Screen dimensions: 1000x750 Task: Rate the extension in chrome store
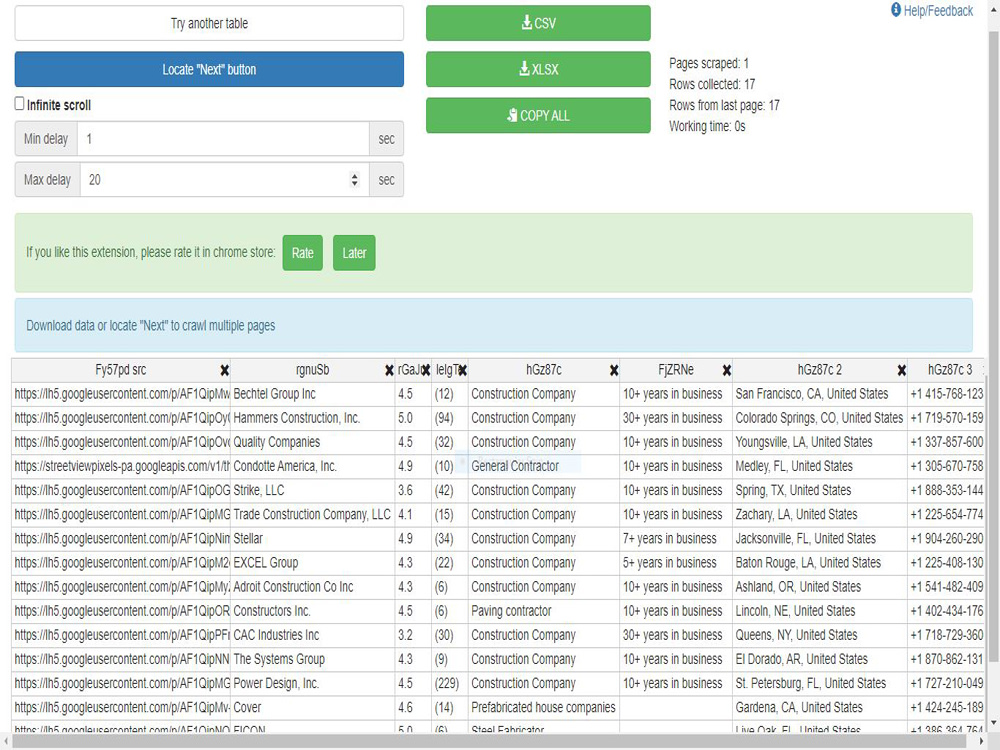(302, 253)
